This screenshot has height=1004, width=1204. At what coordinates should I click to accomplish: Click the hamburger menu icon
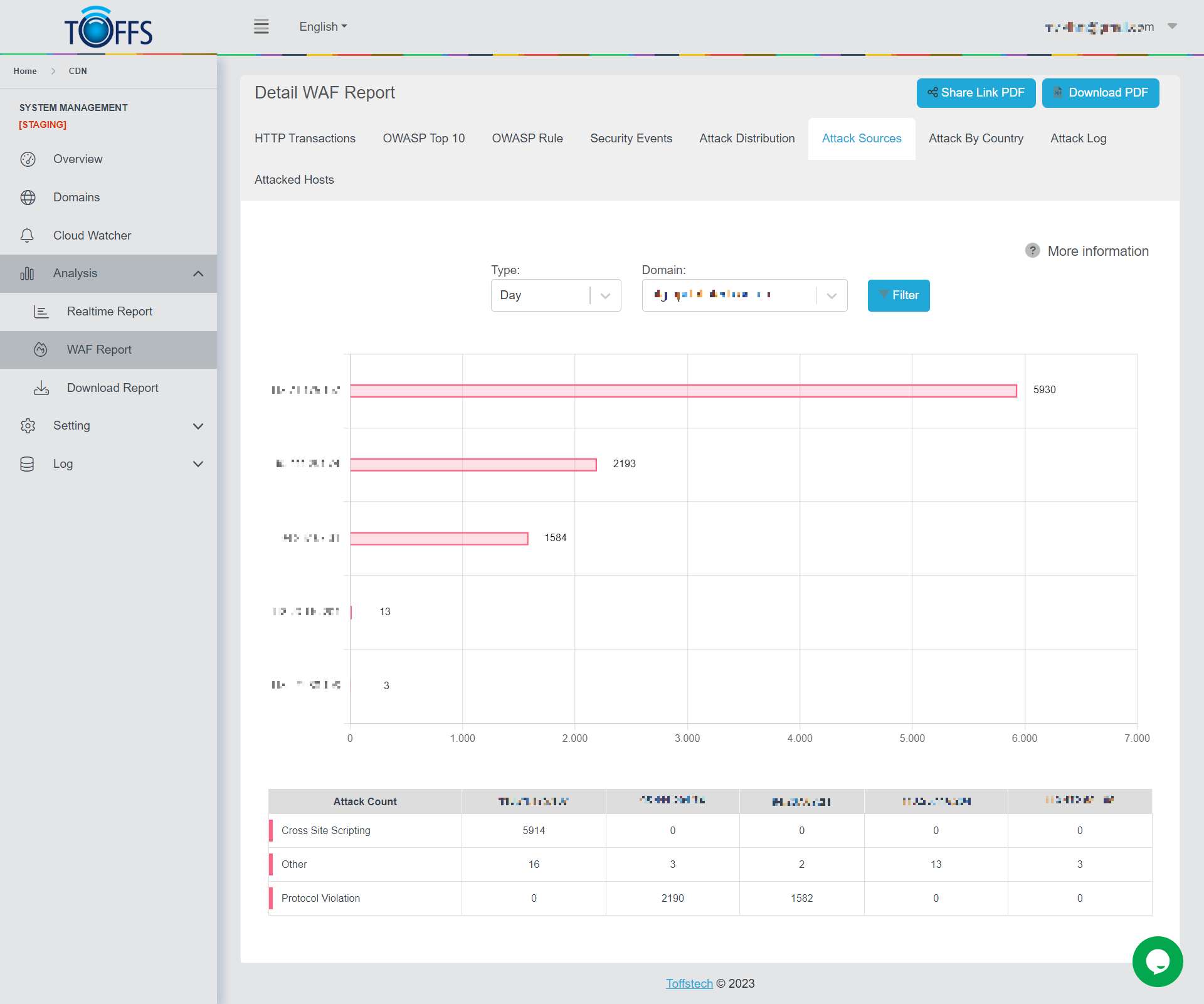click(x=261, y=26)
